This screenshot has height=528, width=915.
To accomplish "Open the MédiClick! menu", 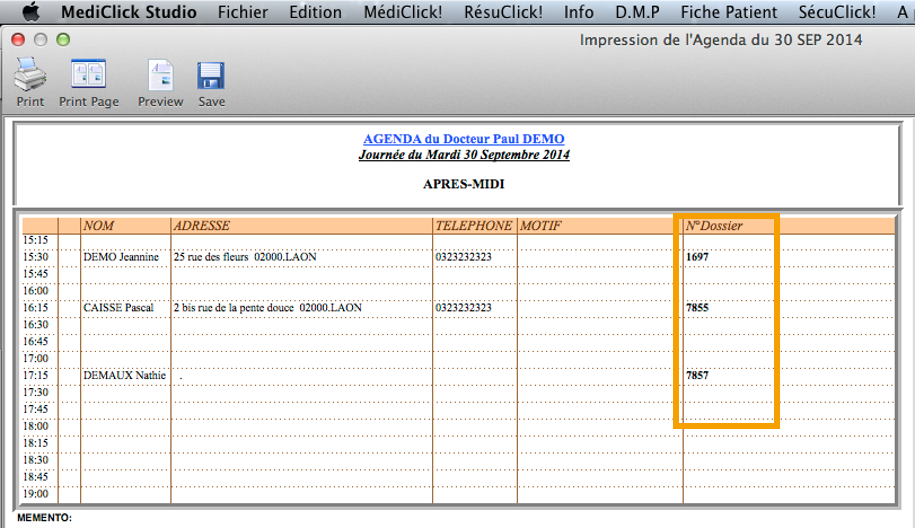I will click(x=403, y=12).
